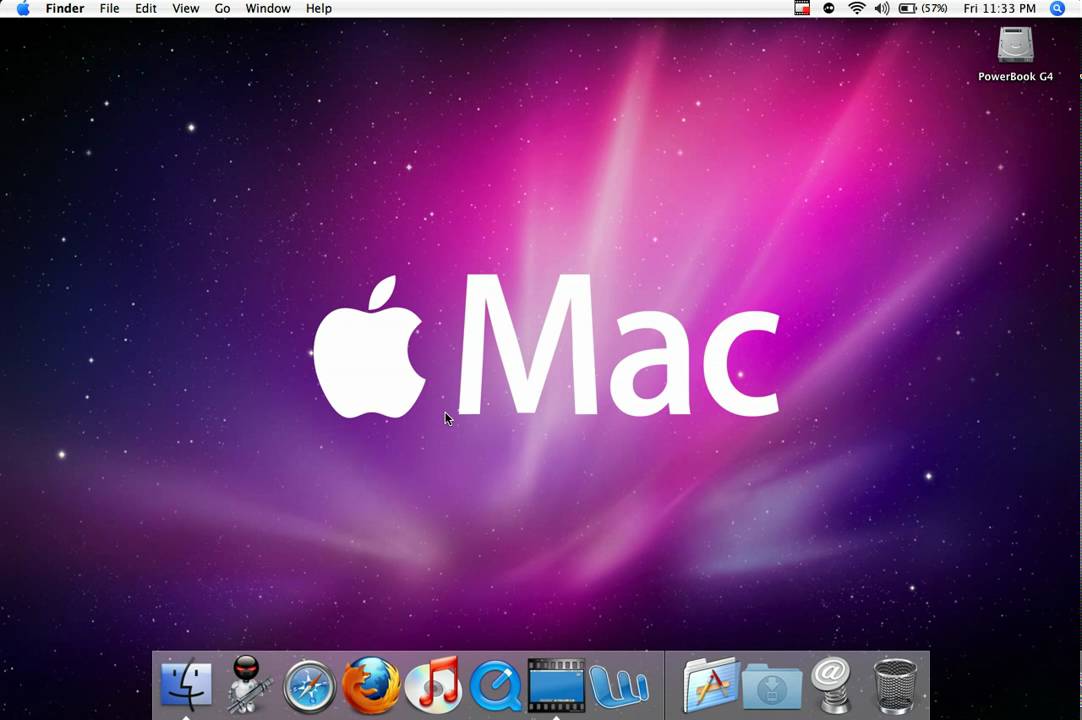Select the PowerBook G4 hard drive icon

pyautogui.click(x=1015, y=45)
